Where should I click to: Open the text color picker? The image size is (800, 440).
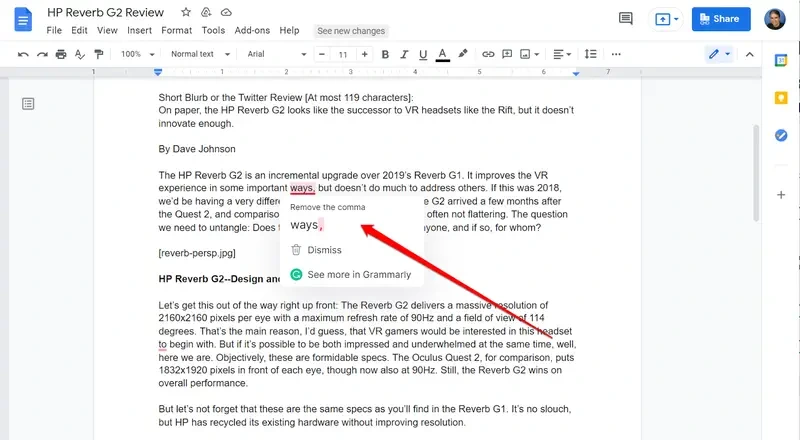[x=442, y=54]
